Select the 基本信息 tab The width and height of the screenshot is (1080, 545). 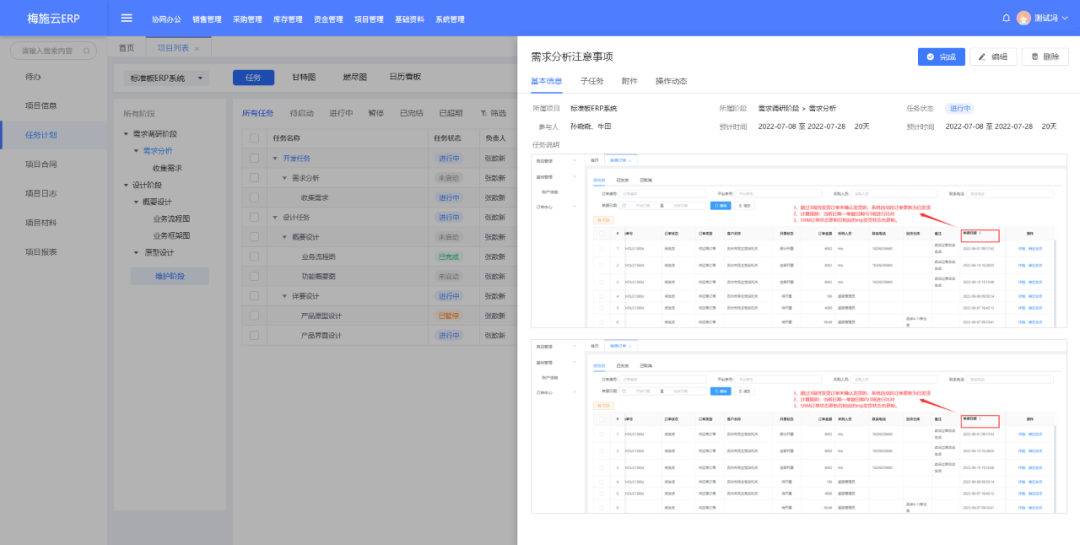coord(546,81)
